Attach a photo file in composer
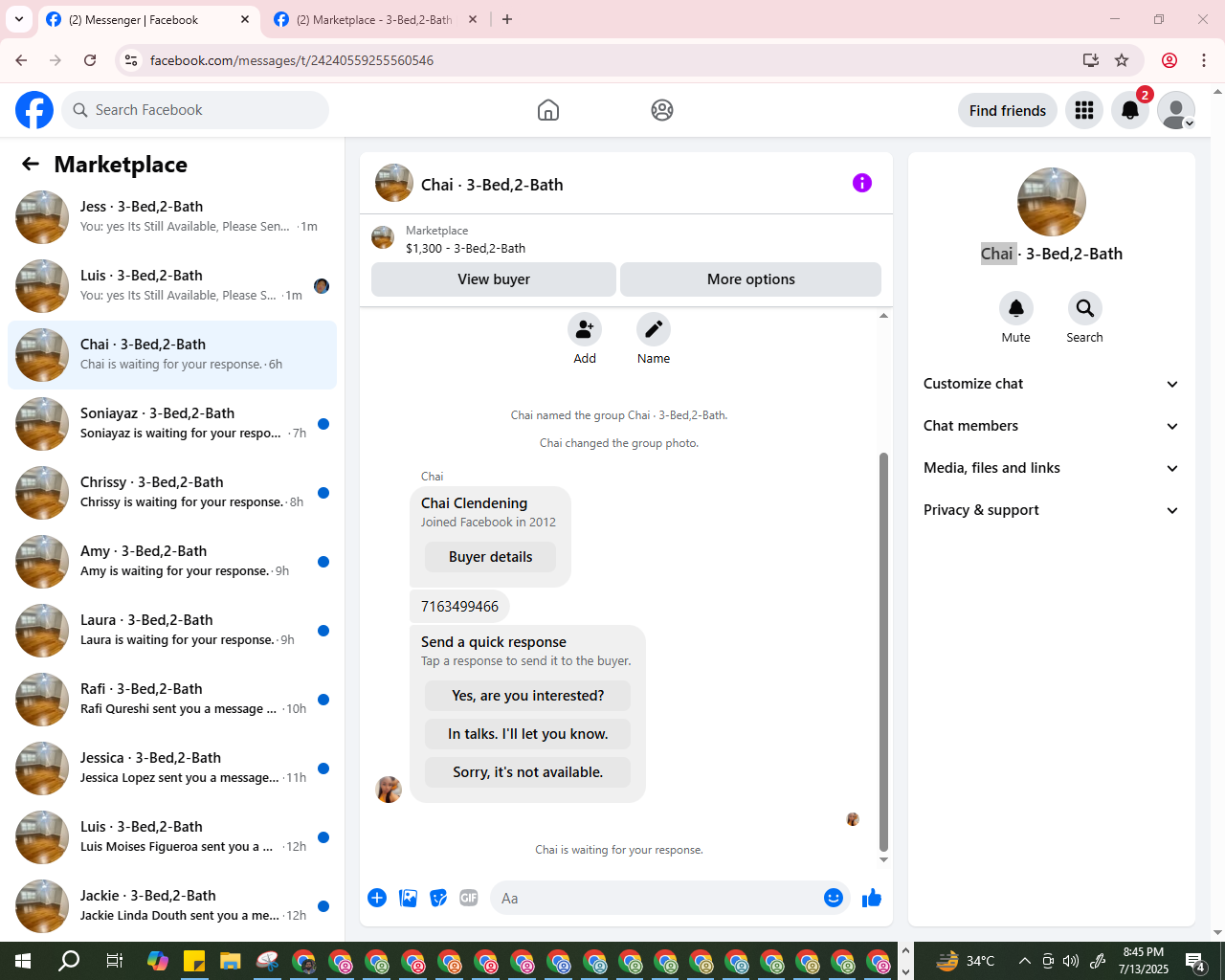Image resolution: width=1225 pixels, height=980 pixels. (409, 898)
